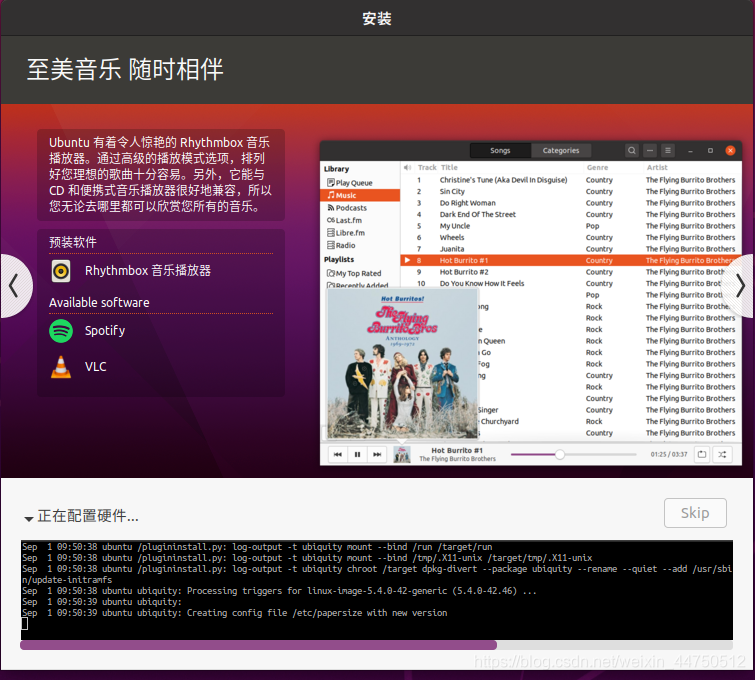Click the play indicator on track 8

tap(407, 261)
